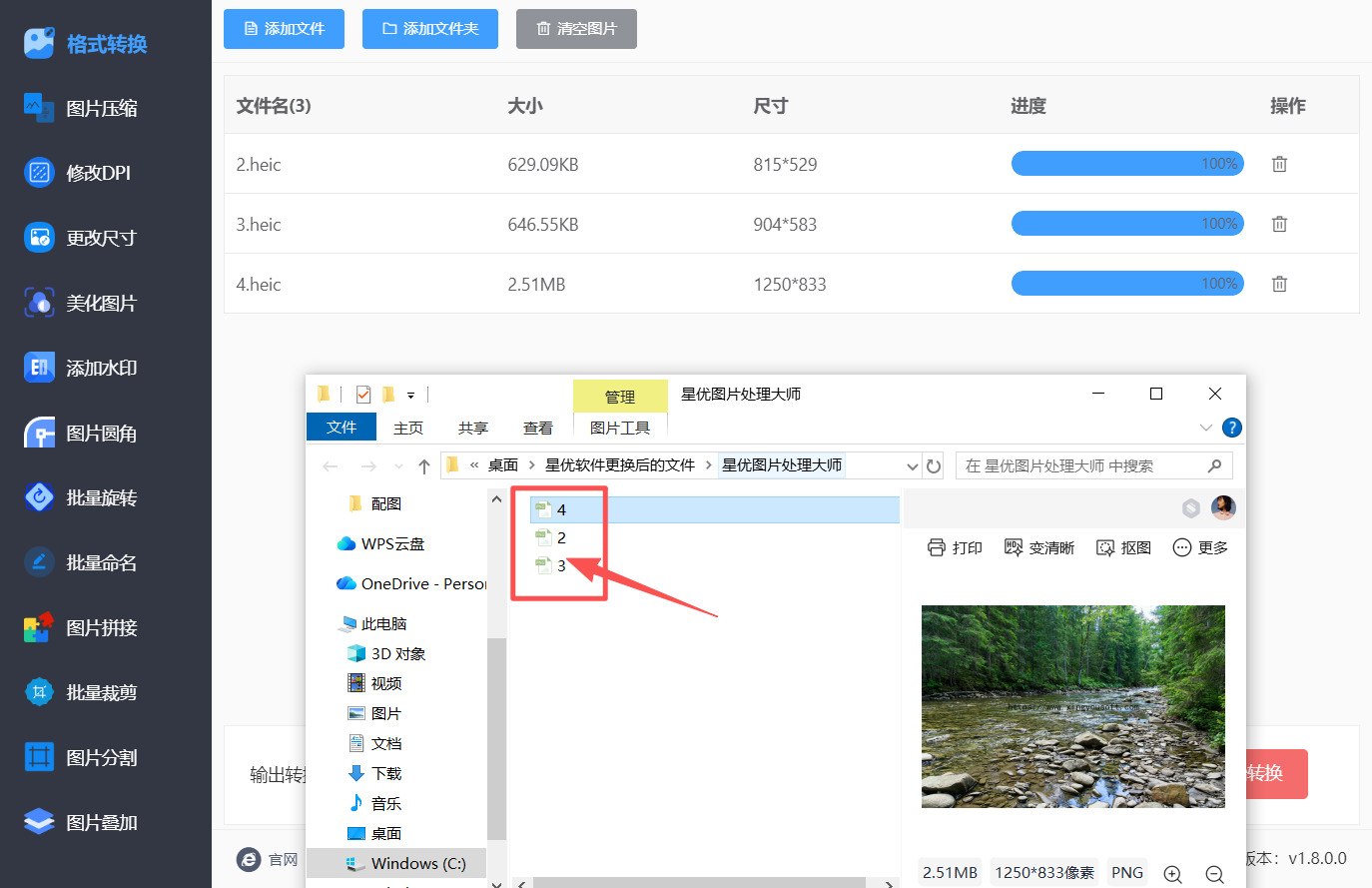Open 视频 folder in tree

pos(374,683)
